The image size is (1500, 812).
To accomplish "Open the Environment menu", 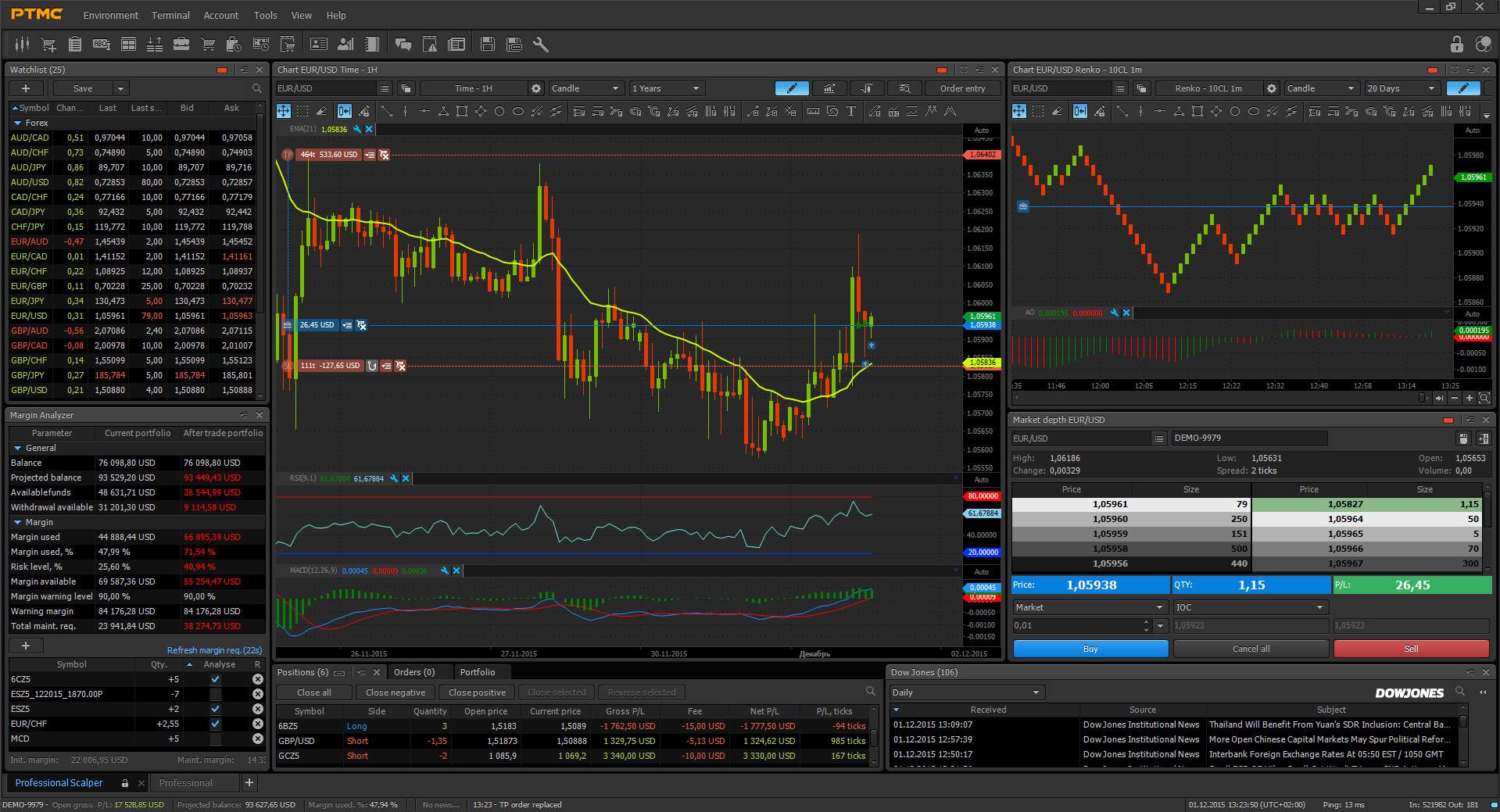I will tap(111, 15).
